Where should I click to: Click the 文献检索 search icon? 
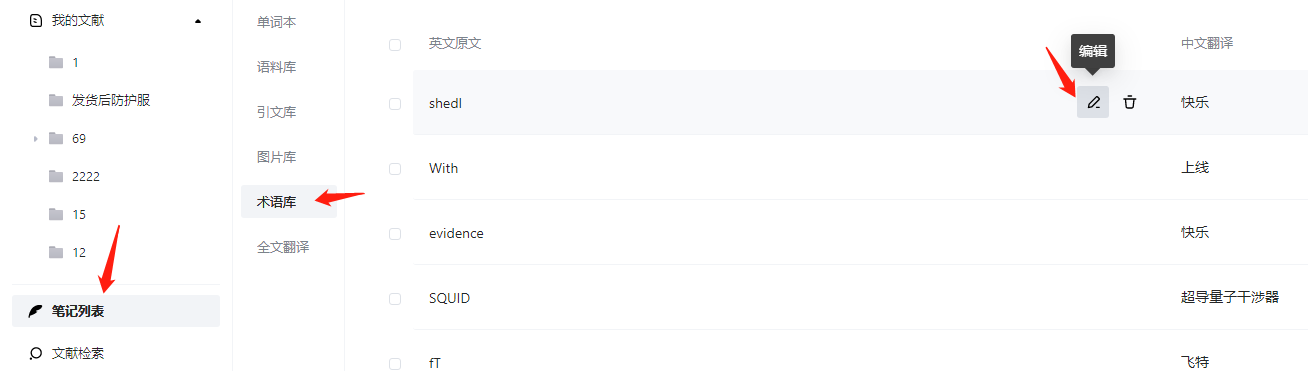tap(36, 353)
